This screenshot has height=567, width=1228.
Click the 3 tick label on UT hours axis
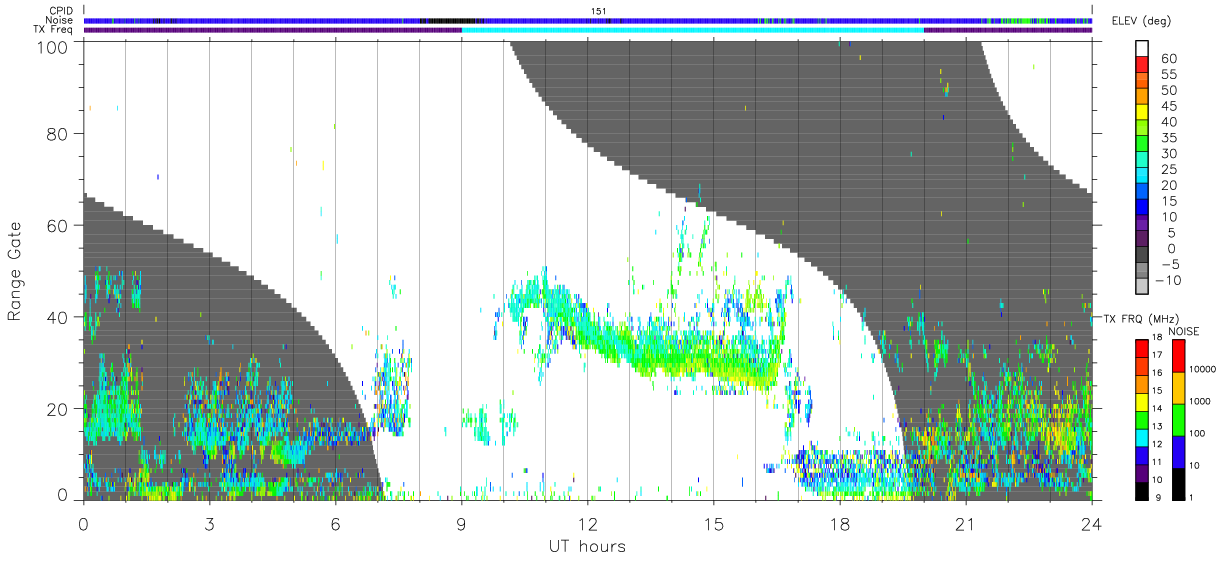pyautogui.click(x=209, y=525)
